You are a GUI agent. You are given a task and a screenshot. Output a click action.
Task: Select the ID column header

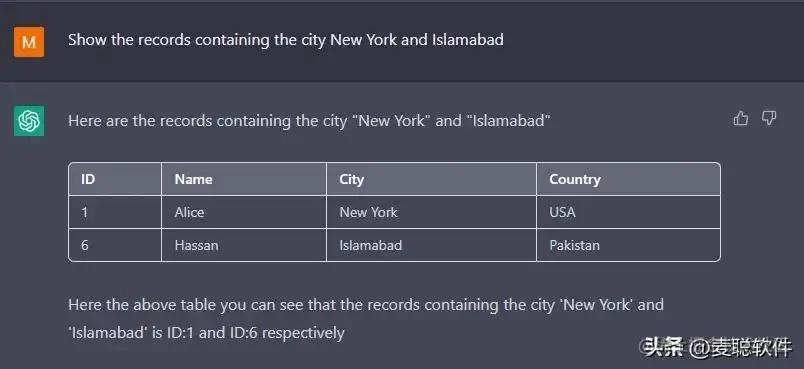tap(115, 179)
